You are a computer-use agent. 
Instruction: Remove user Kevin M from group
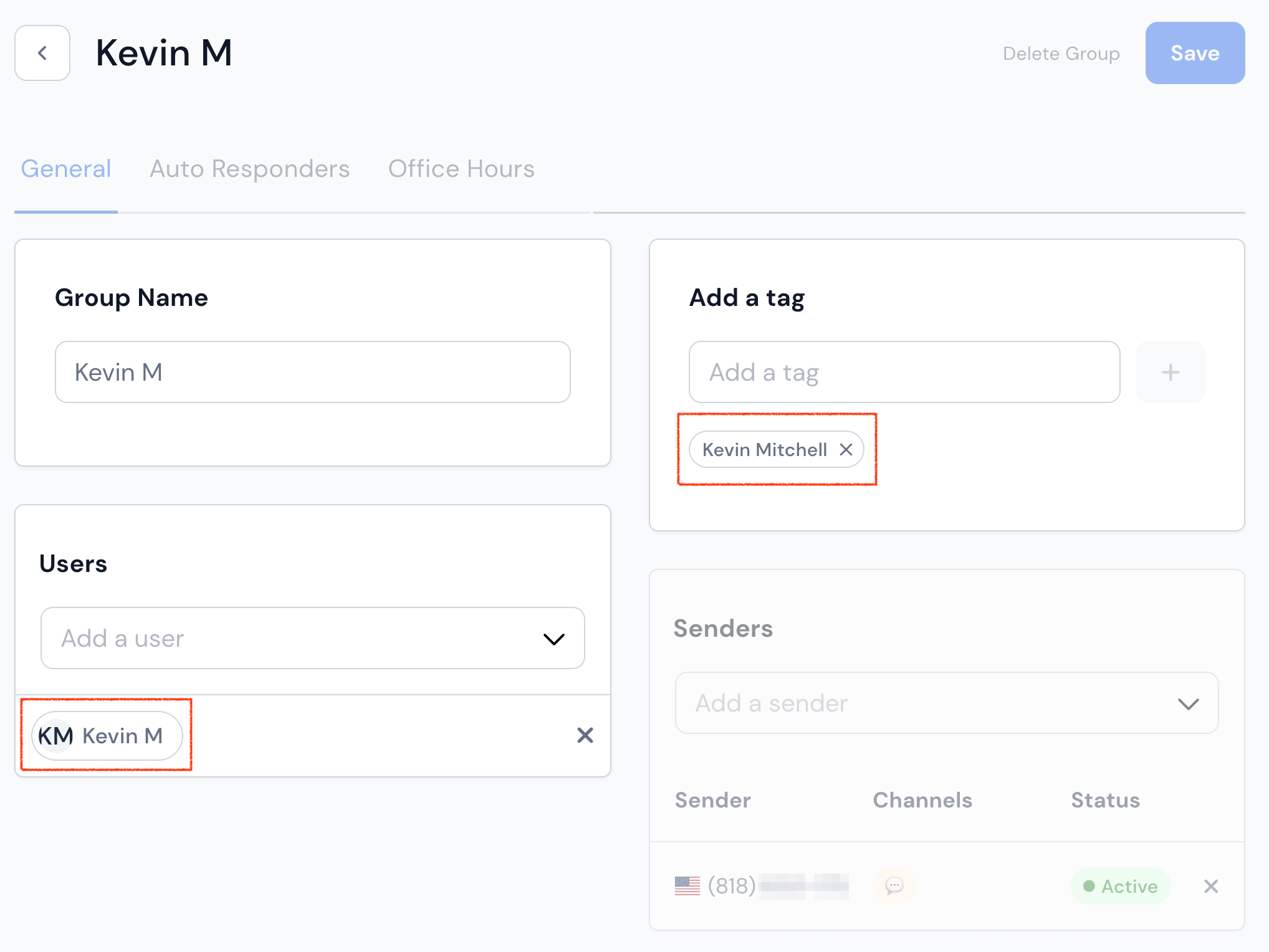[585, 735]
